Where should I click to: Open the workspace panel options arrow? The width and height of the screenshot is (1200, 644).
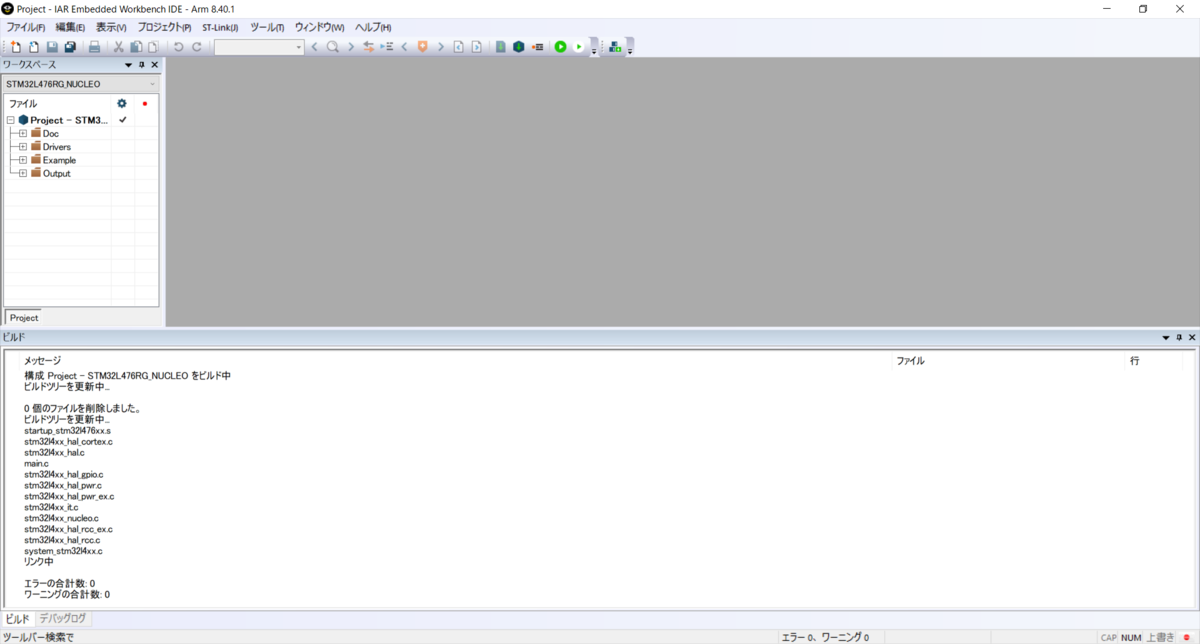(x=128, y=65)
